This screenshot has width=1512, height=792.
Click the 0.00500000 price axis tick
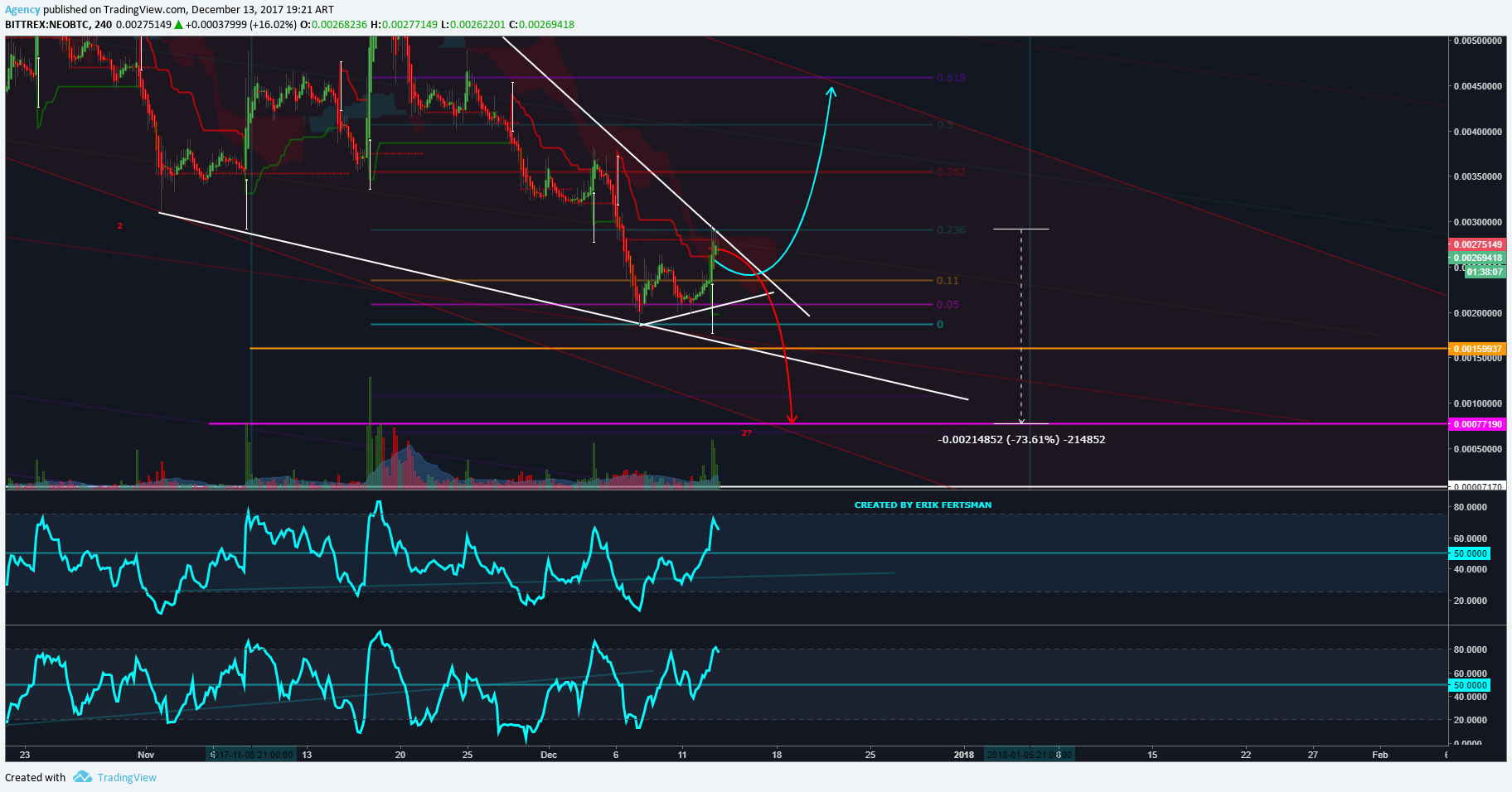(1478, 41)
